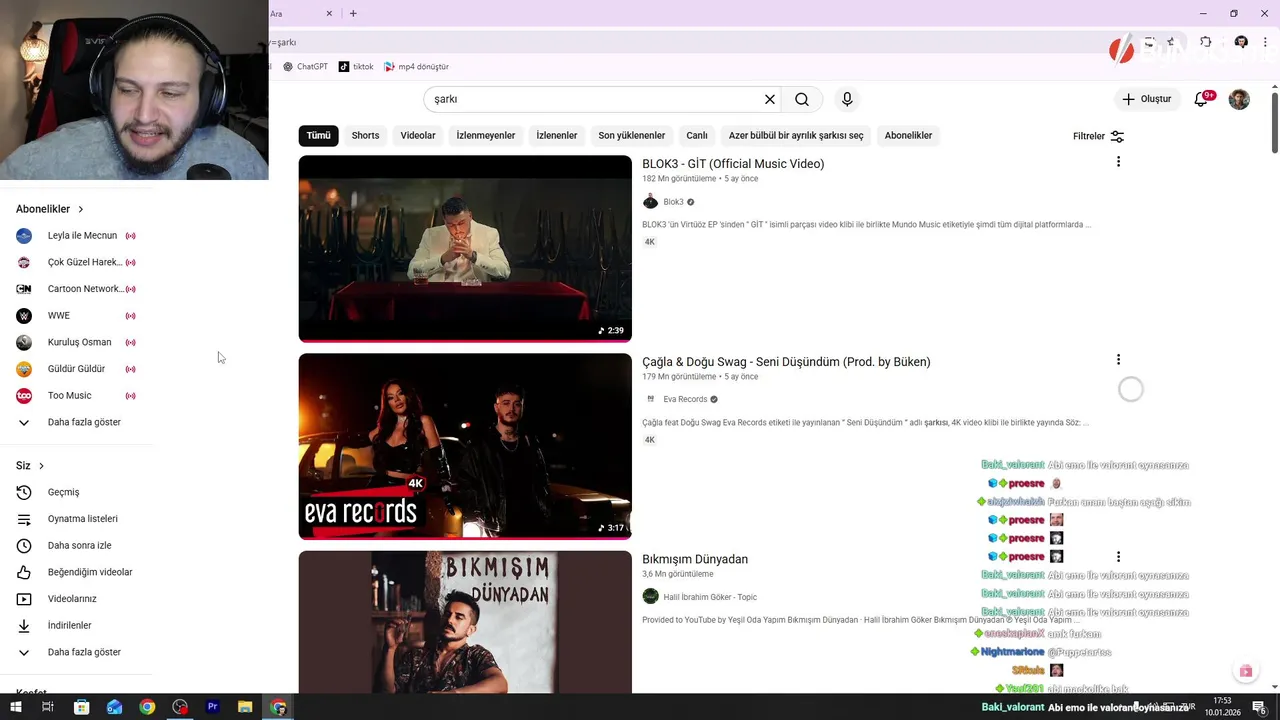
Task: Launch Microsoft Store from the taskbar
Action: click(x=81, y=707)
